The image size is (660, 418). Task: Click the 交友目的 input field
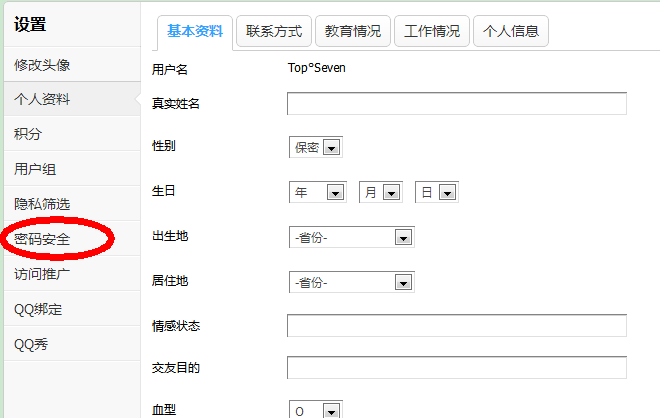[457, 367]
